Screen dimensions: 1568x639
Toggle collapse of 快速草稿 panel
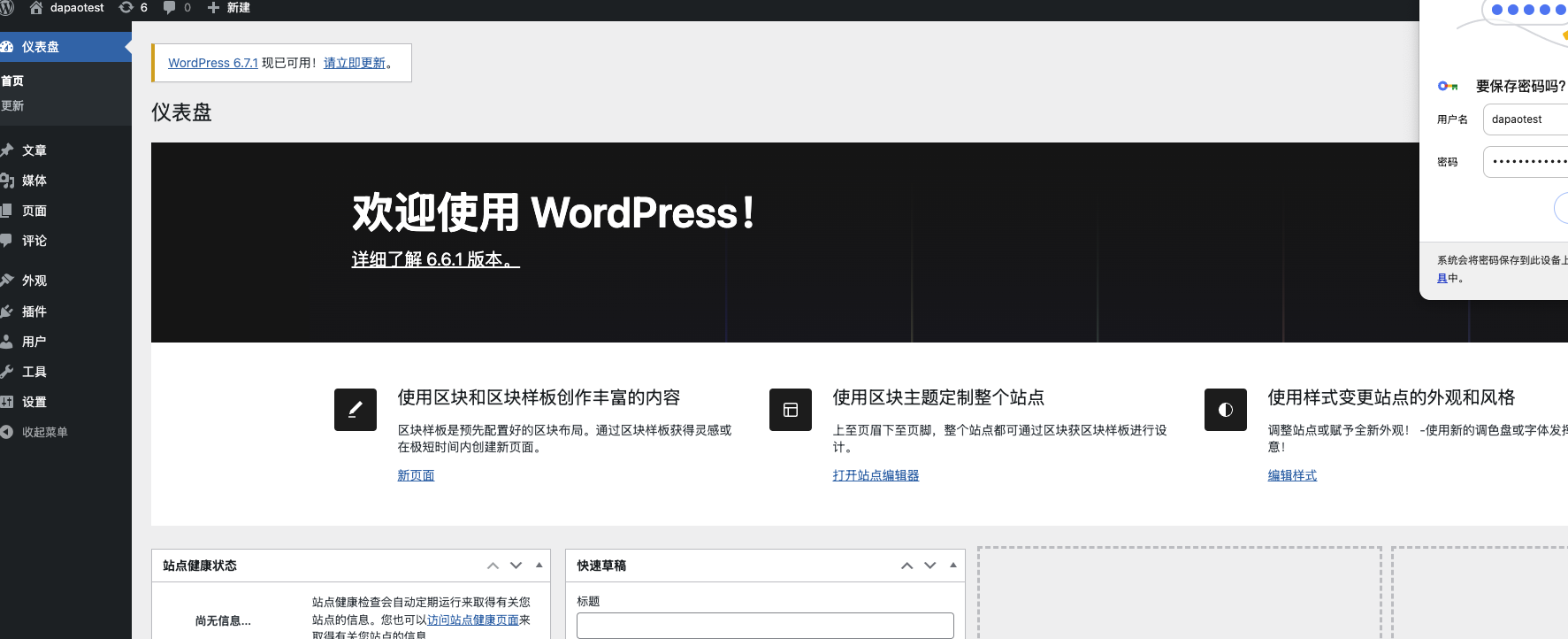[x=952, y=566]
